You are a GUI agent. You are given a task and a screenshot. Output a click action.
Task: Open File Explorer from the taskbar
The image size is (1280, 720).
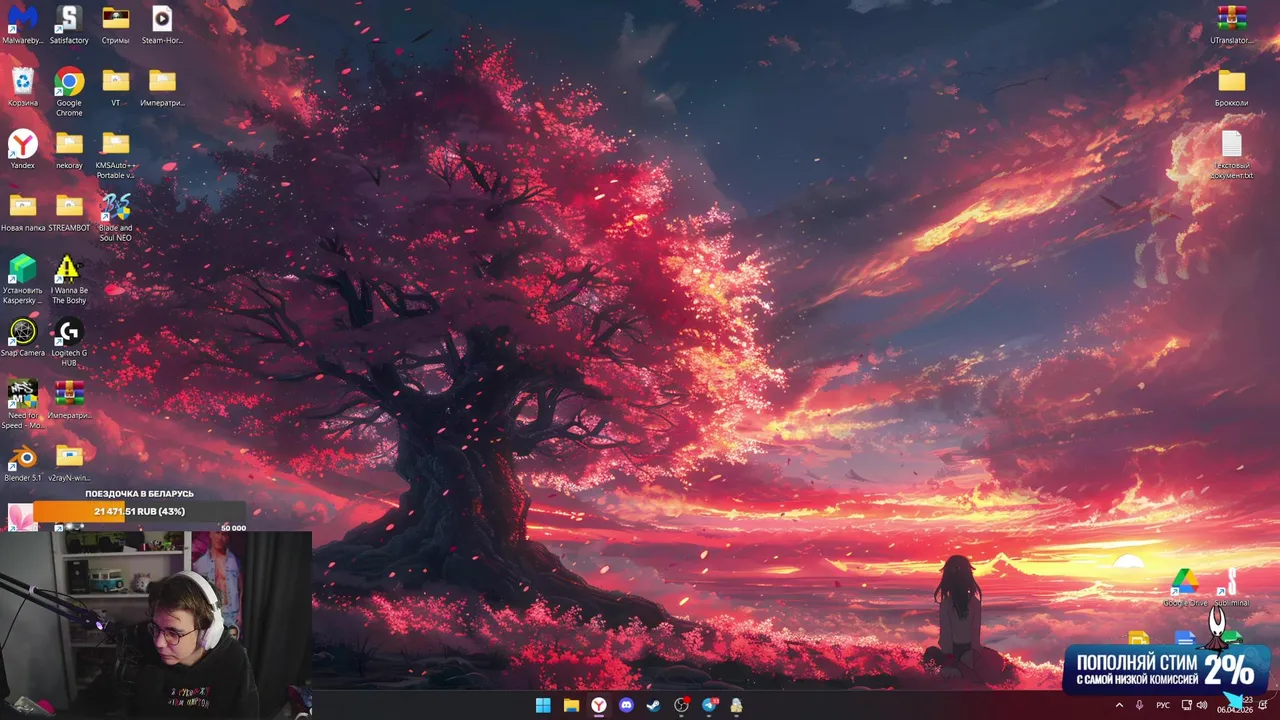tap(571, 705)
